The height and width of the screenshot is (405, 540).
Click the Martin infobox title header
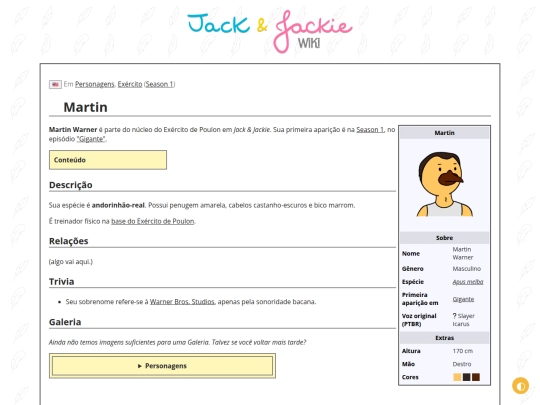[x=444, y=133]
